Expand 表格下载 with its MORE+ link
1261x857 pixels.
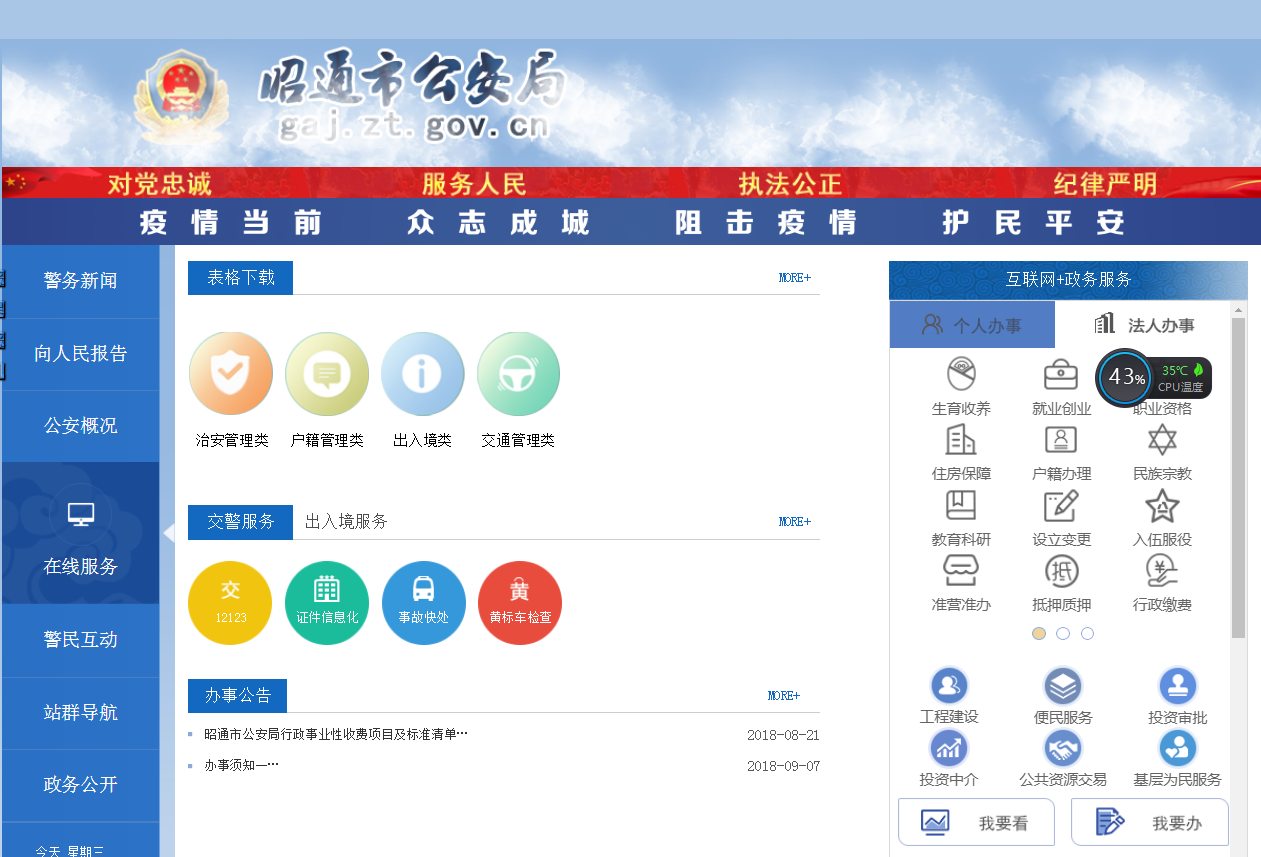(794, 278)
